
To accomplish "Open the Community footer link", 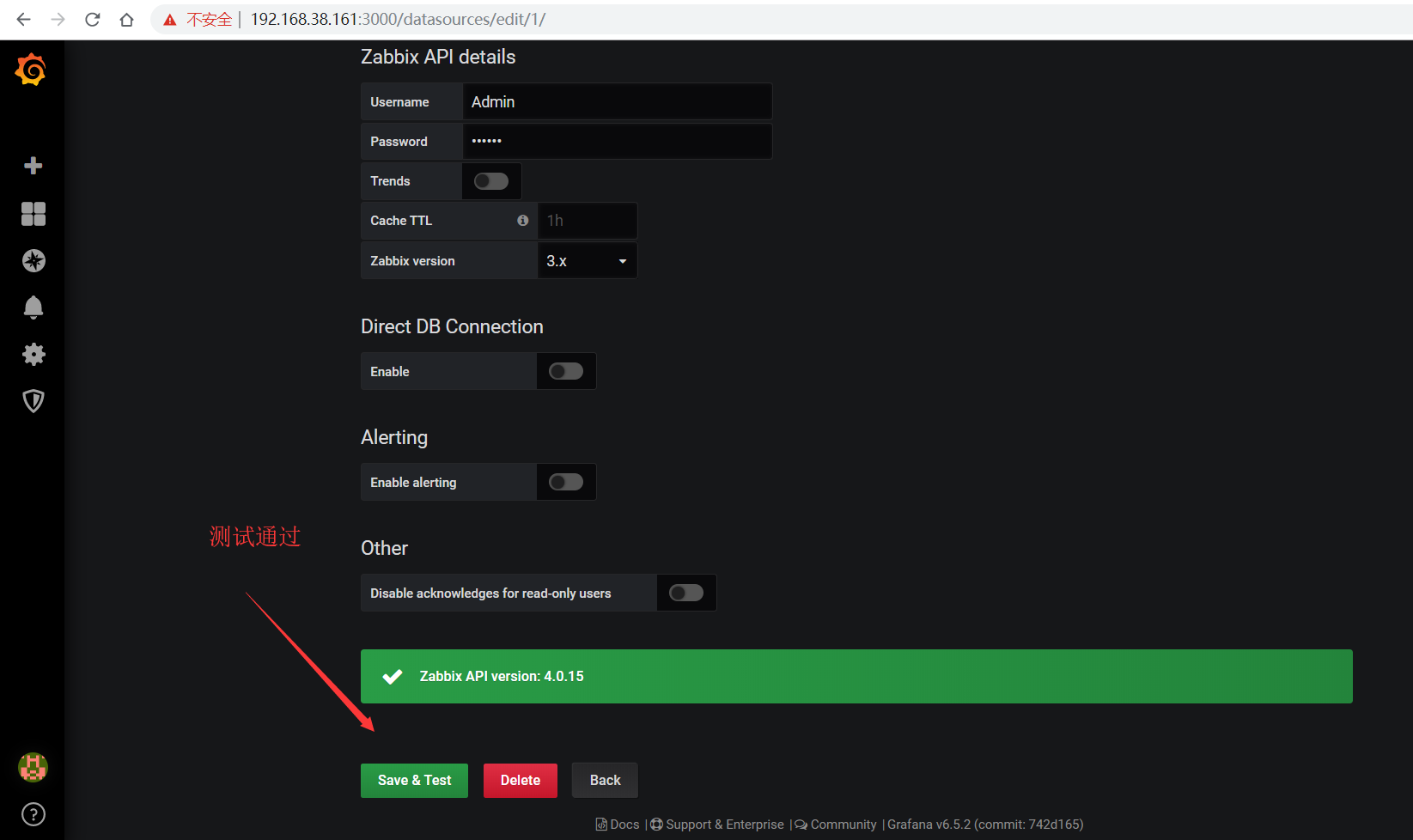I will (x=836, y=825).
